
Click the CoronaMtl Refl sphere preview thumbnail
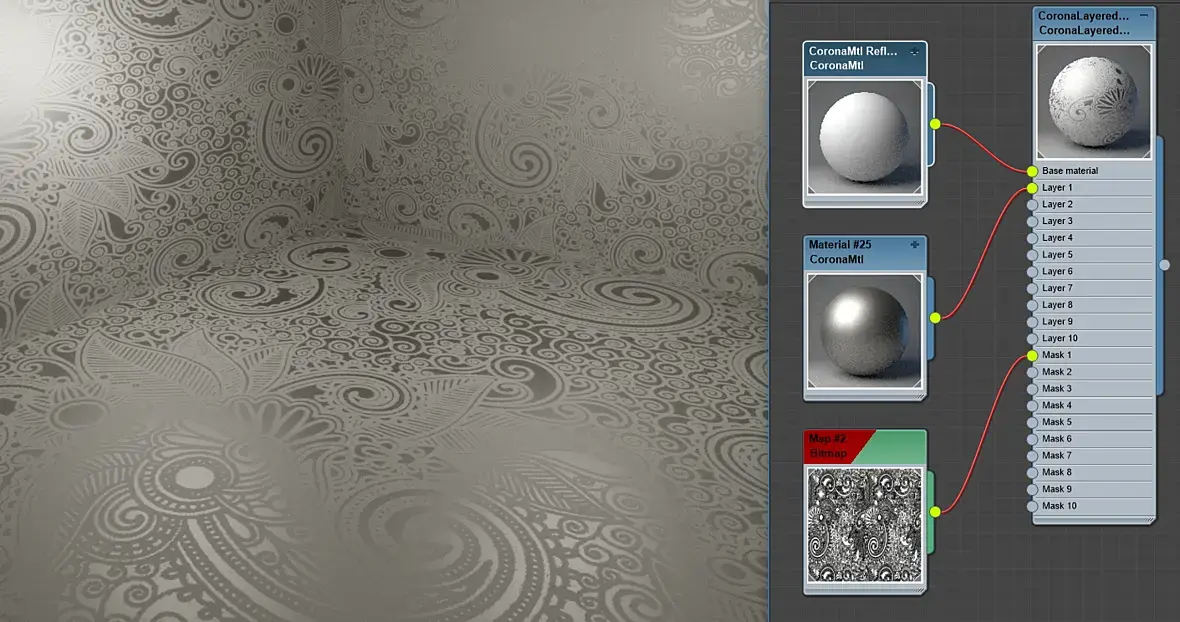pos(865,138)
